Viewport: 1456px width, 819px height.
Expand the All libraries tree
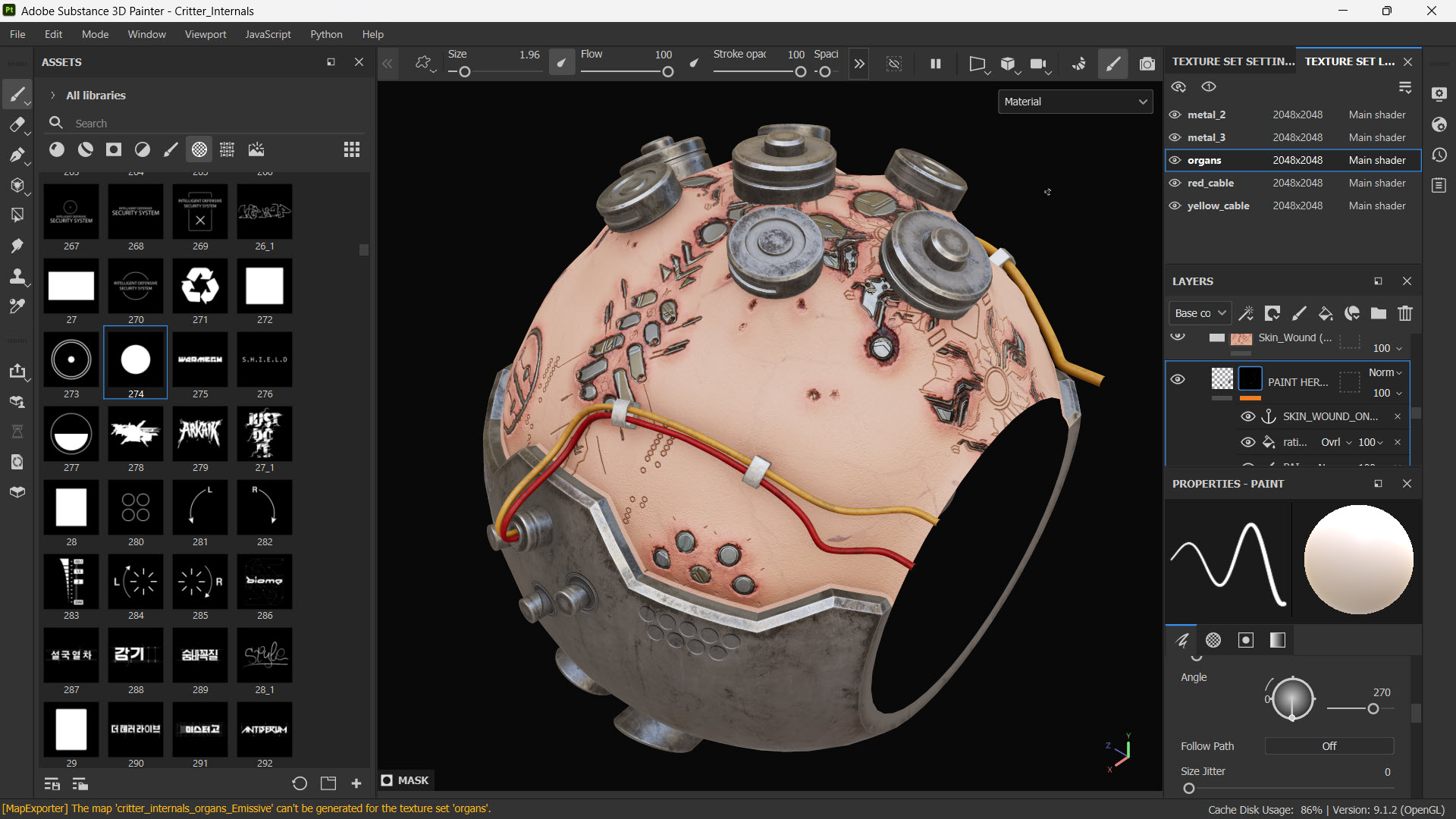coord(52,96)
